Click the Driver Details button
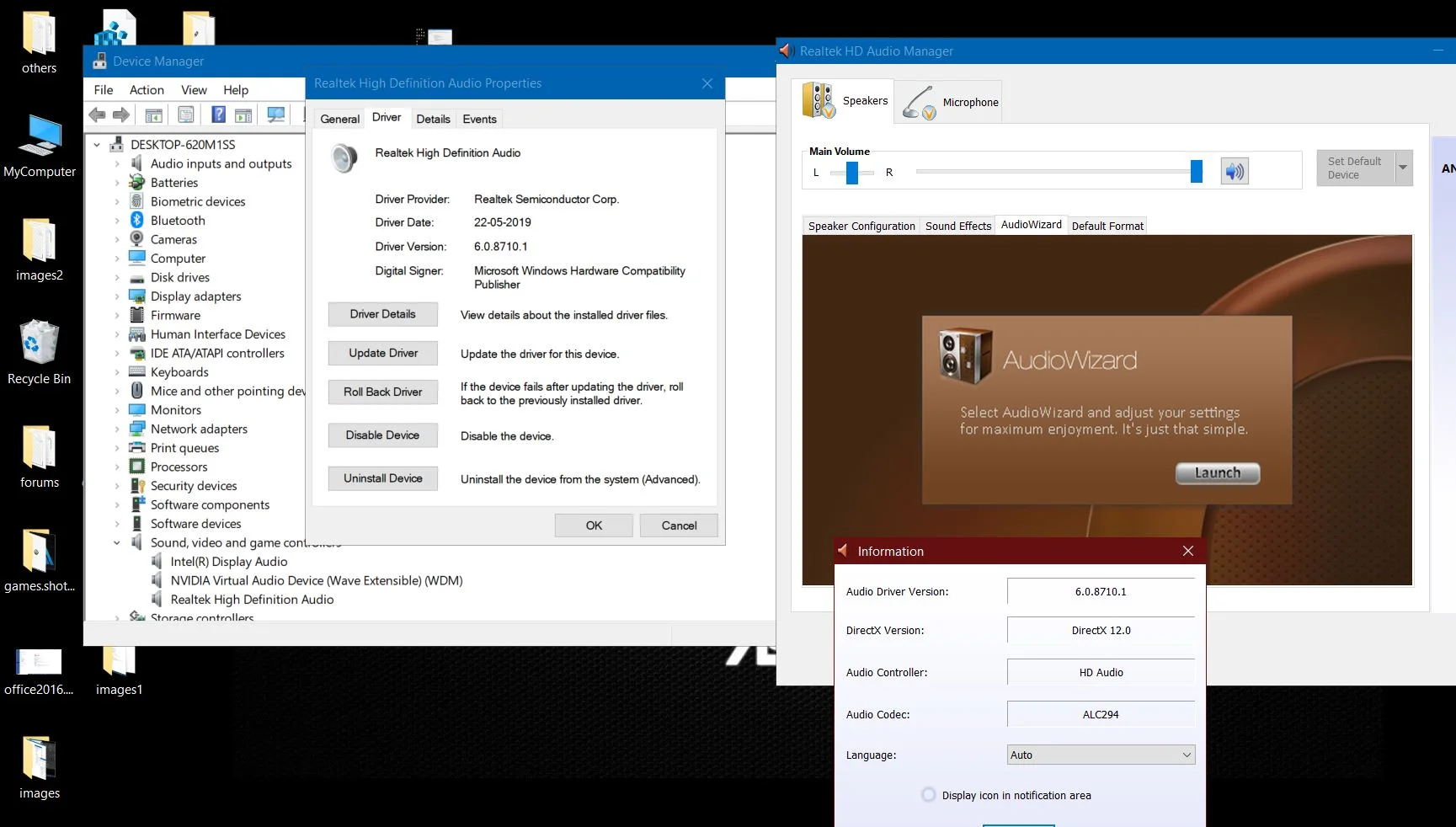The width and height of the screenshot is (1456, 827). 383,314
